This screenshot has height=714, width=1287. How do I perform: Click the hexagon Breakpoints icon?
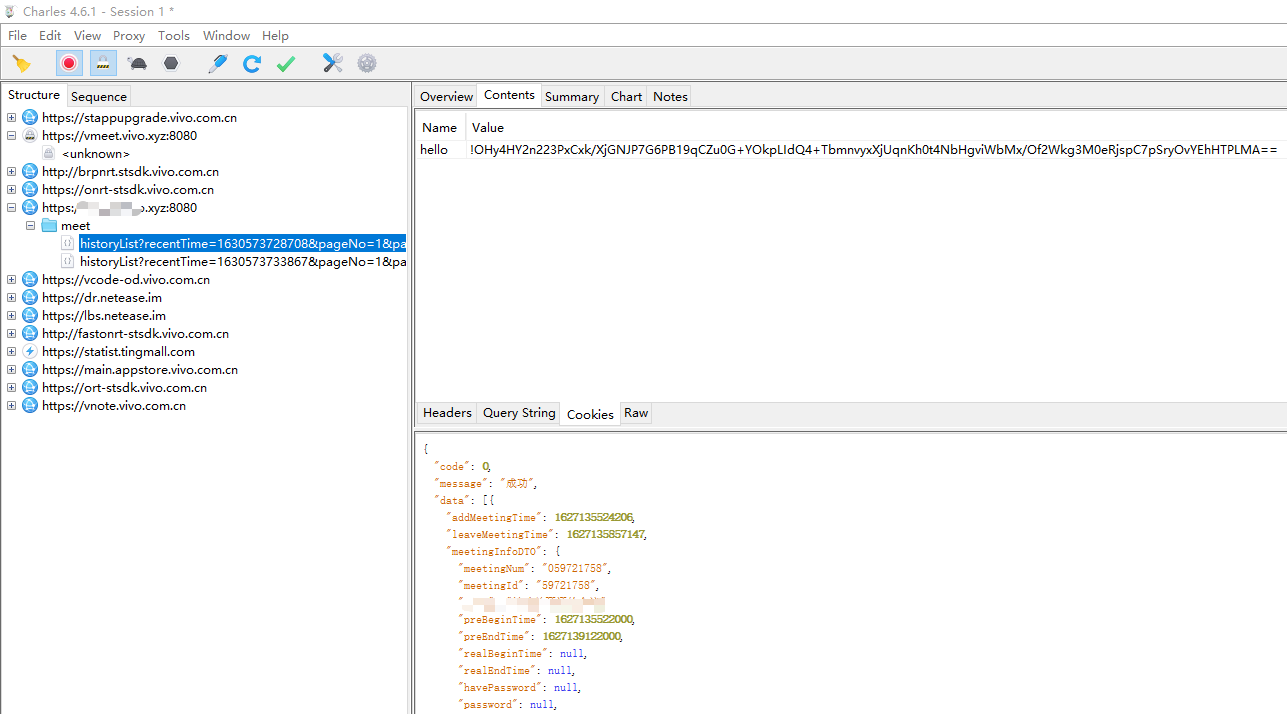point(171,64)
